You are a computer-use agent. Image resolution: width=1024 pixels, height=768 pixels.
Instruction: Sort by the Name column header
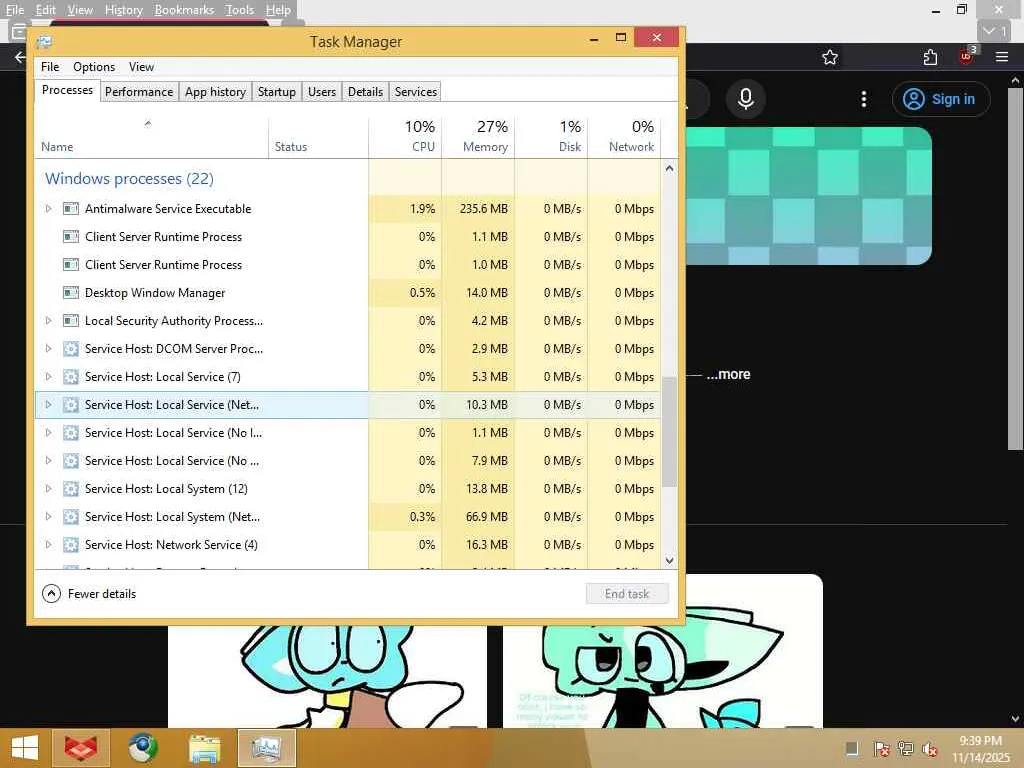[151, 136]
